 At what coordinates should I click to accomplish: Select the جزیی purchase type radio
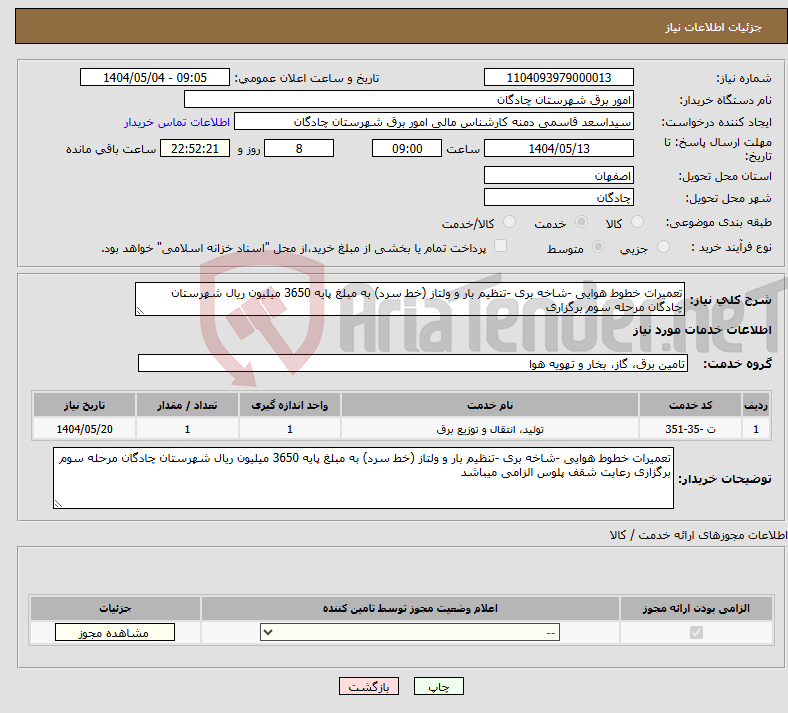(663, 247)
